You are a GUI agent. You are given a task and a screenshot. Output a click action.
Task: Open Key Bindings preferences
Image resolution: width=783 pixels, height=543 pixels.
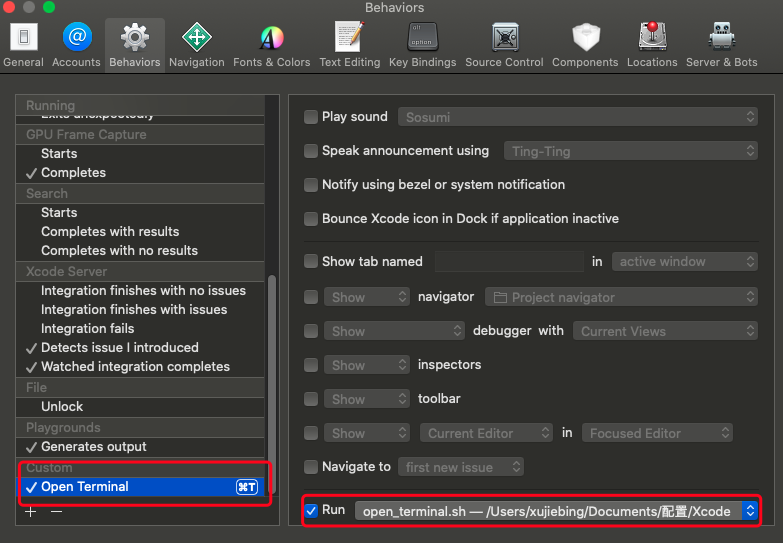coord(422,45)
